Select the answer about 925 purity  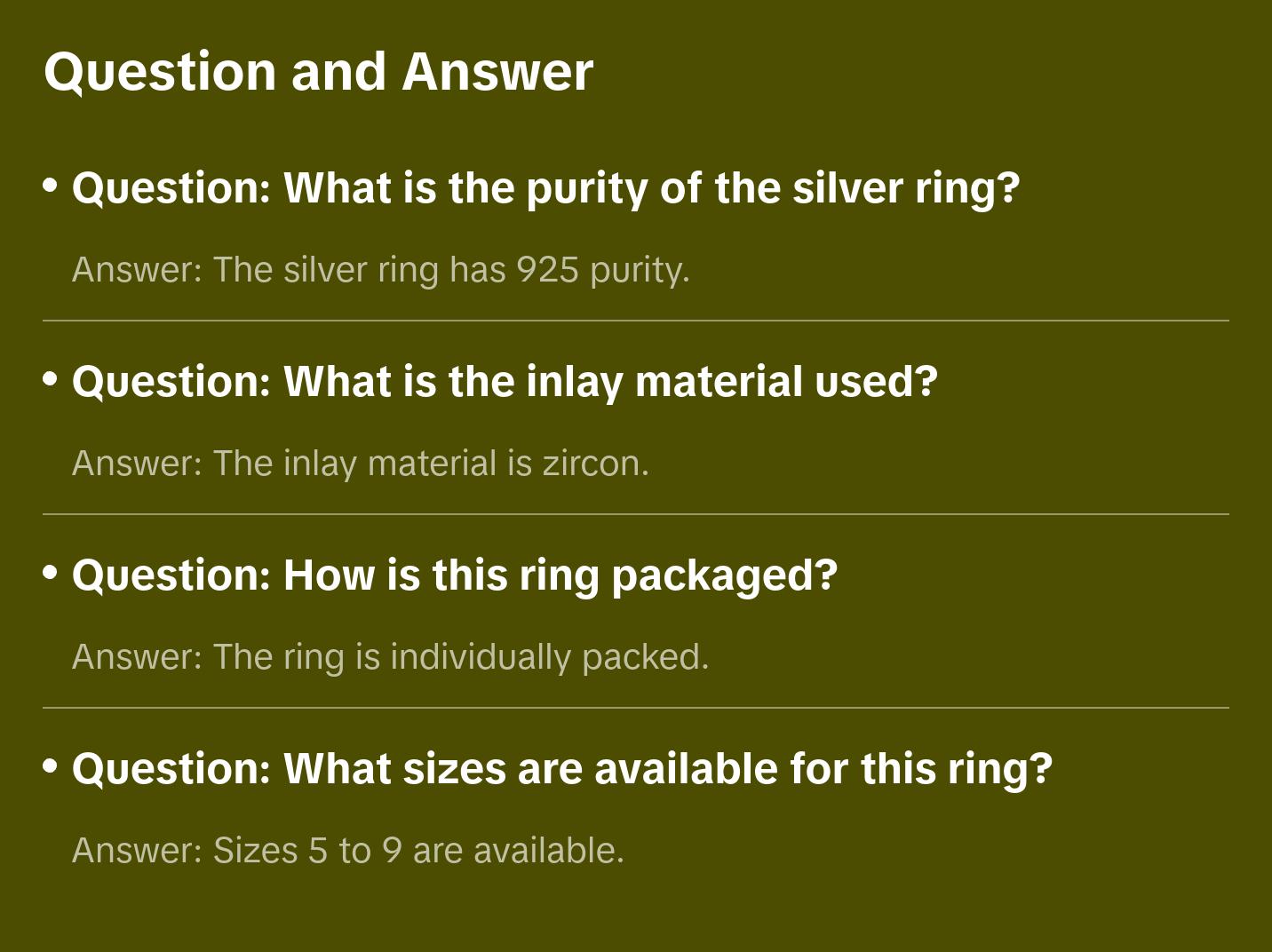[x=380, y=270]
